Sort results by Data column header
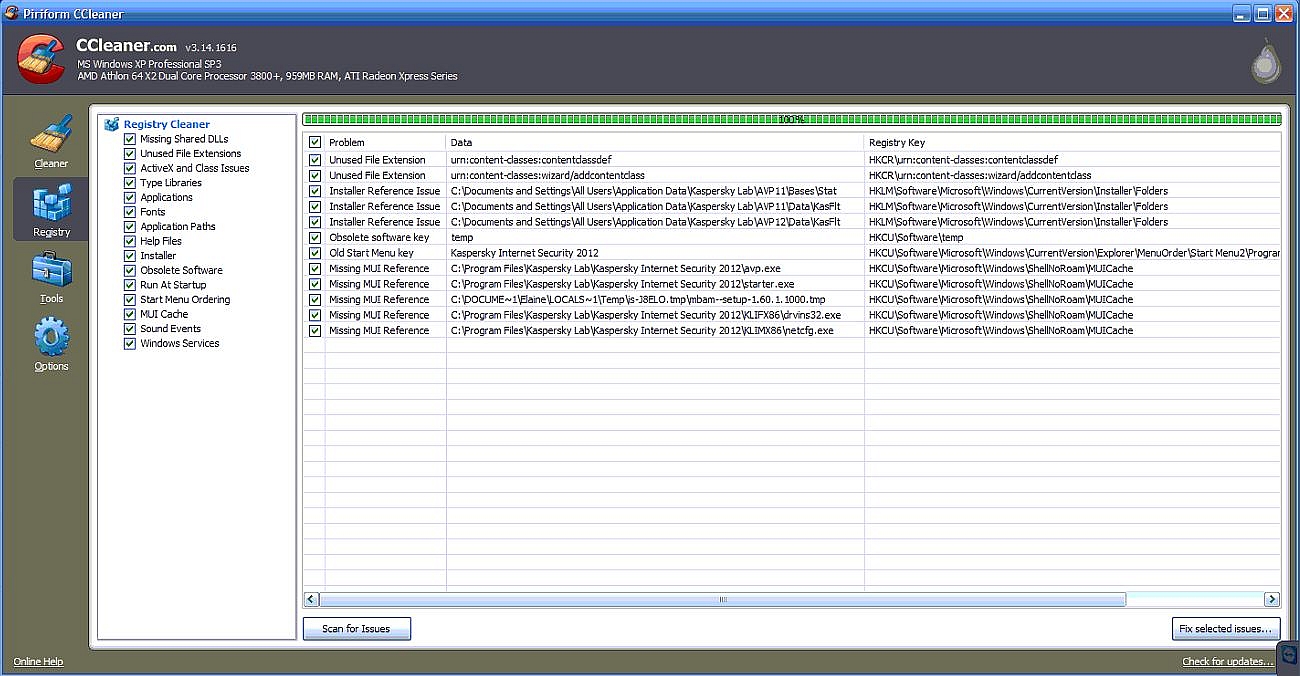 (655, 142)
